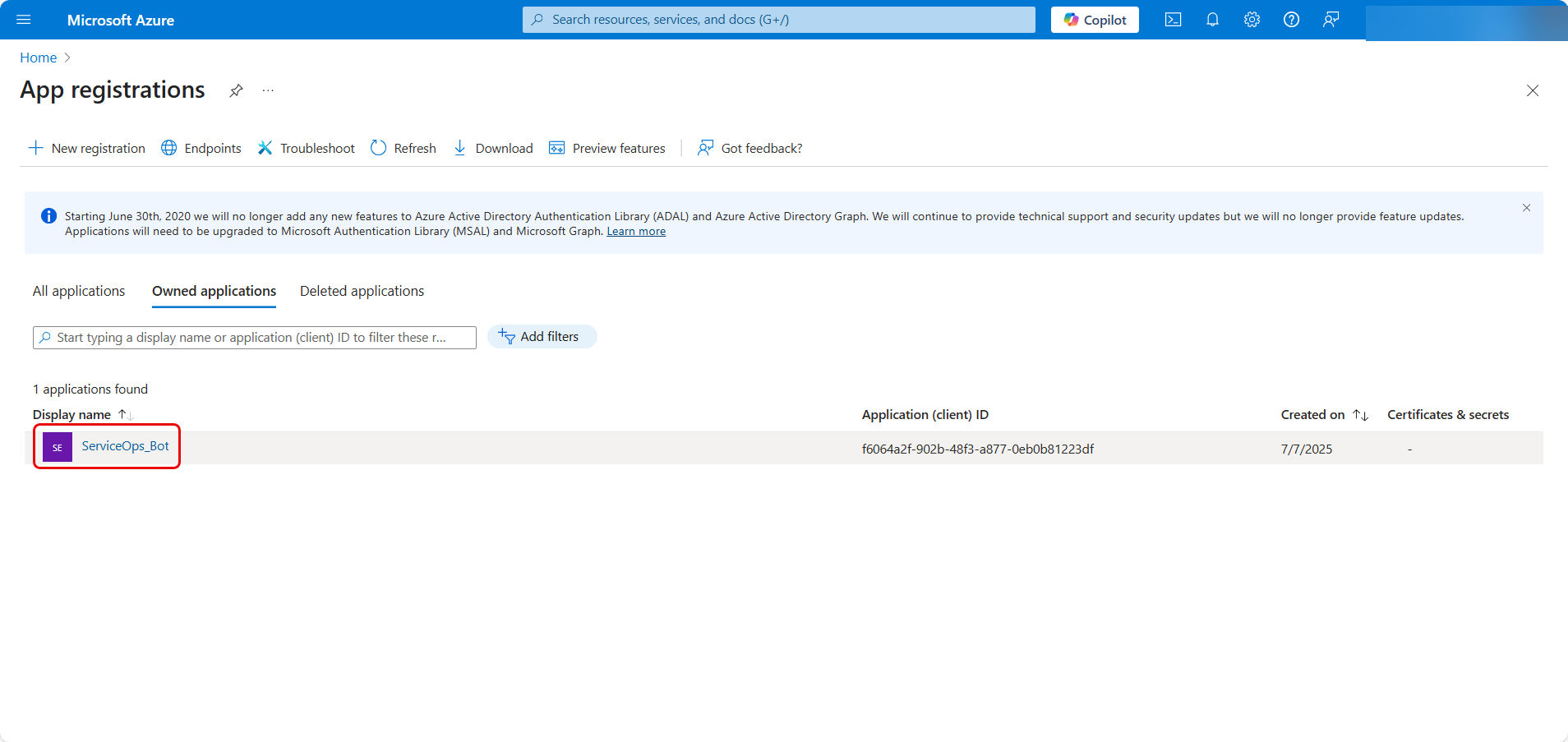The width and height of the screenshot is (1568, 742).
Task: Open portal settings gear icon
Action: pyautogui.click(x=1252, y=20)
